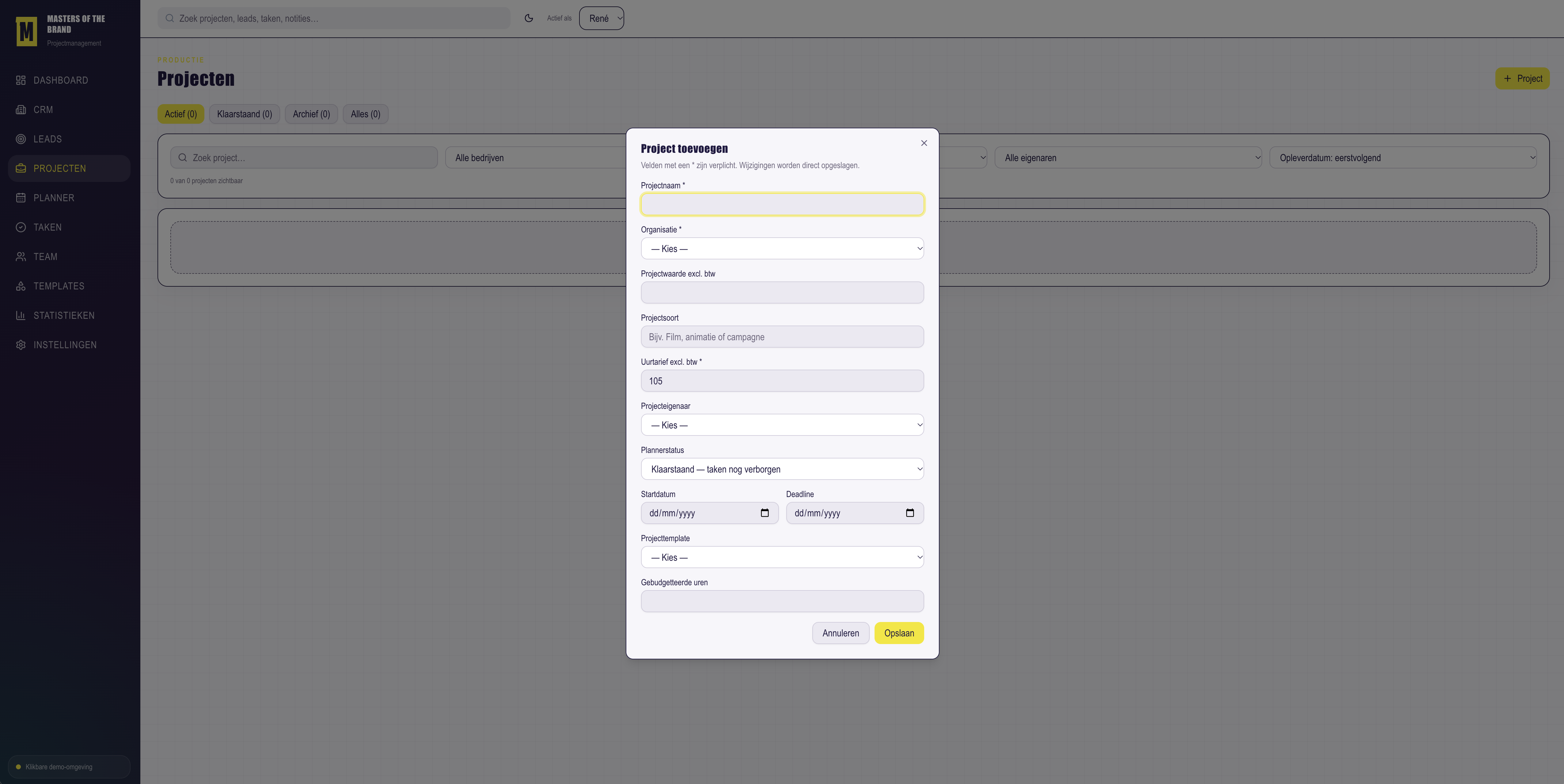
Task: Click the Projecten briefcase icon
Action: pyautogui.click(x=21, y=169)
